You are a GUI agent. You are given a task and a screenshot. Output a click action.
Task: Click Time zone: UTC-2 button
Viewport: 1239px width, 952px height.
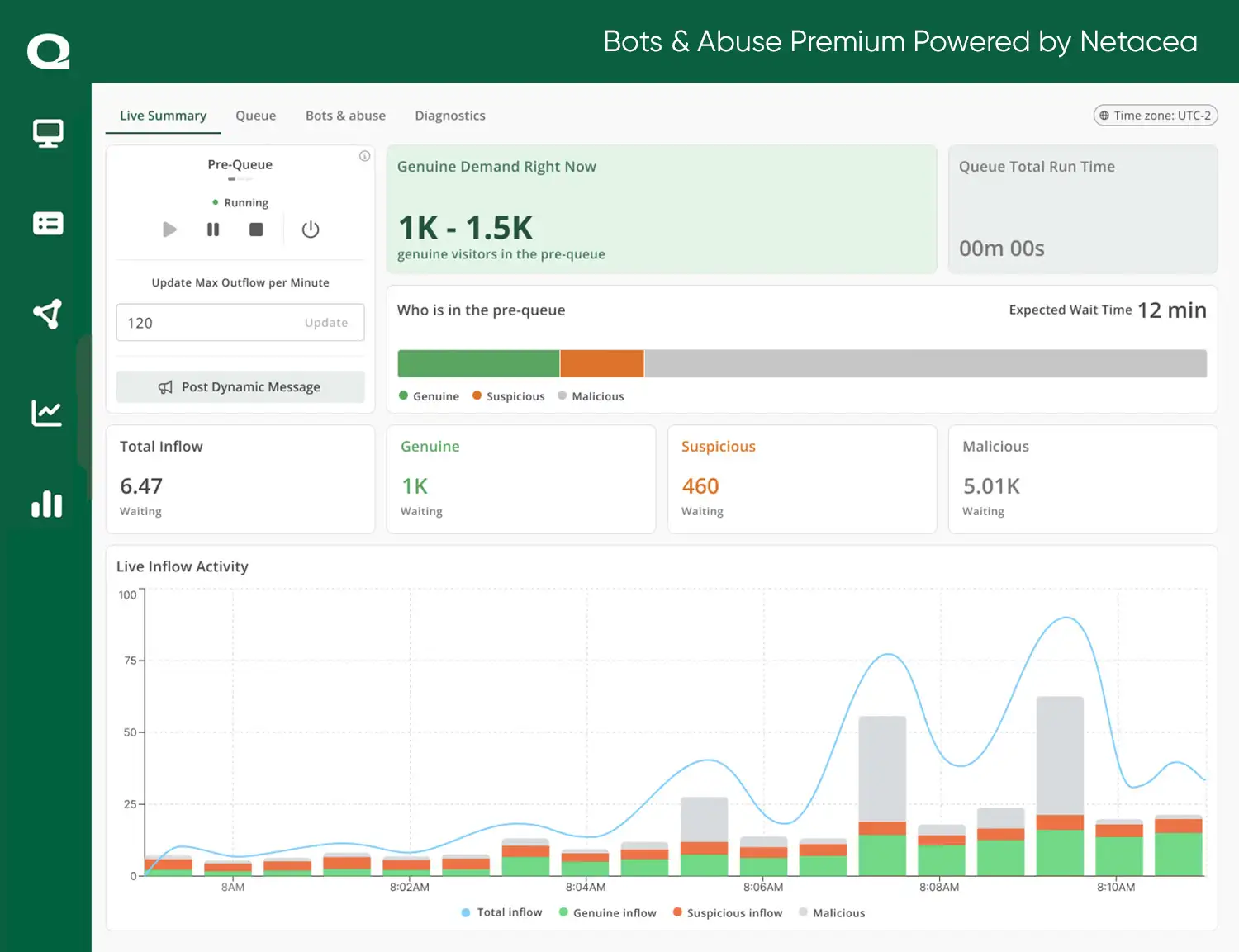click(1156, 116)
